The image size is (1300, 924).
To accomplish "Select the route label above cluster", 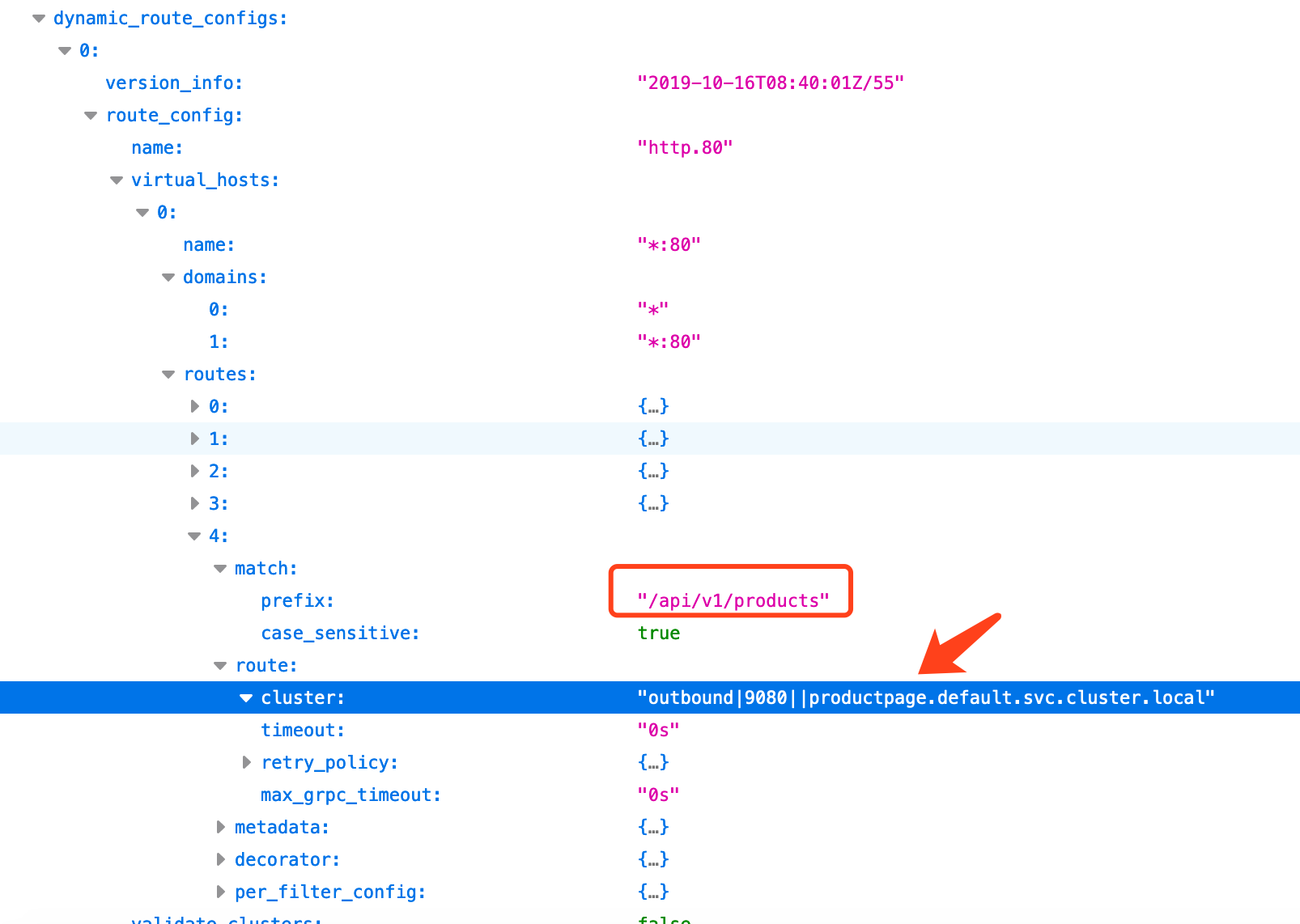I will pos(266,666).
